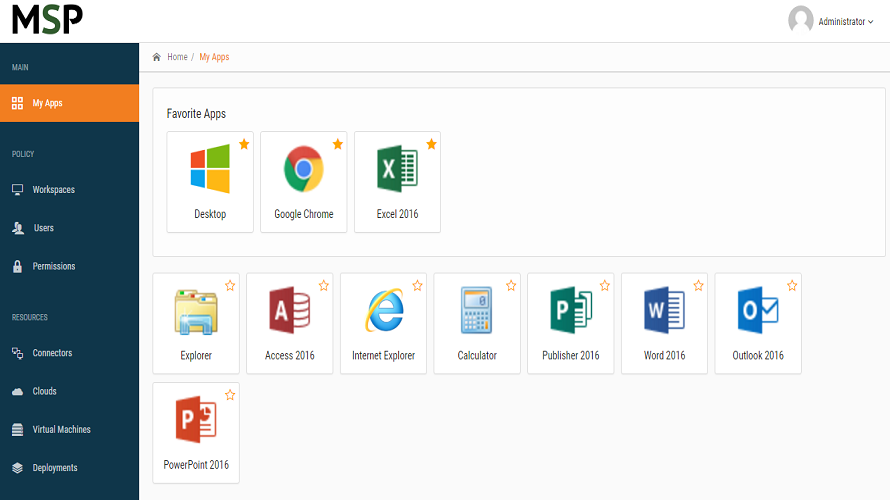This screenshot has height=500, width=890.
Task: Favorite Calculator with its star
Action: click(511, 285)
